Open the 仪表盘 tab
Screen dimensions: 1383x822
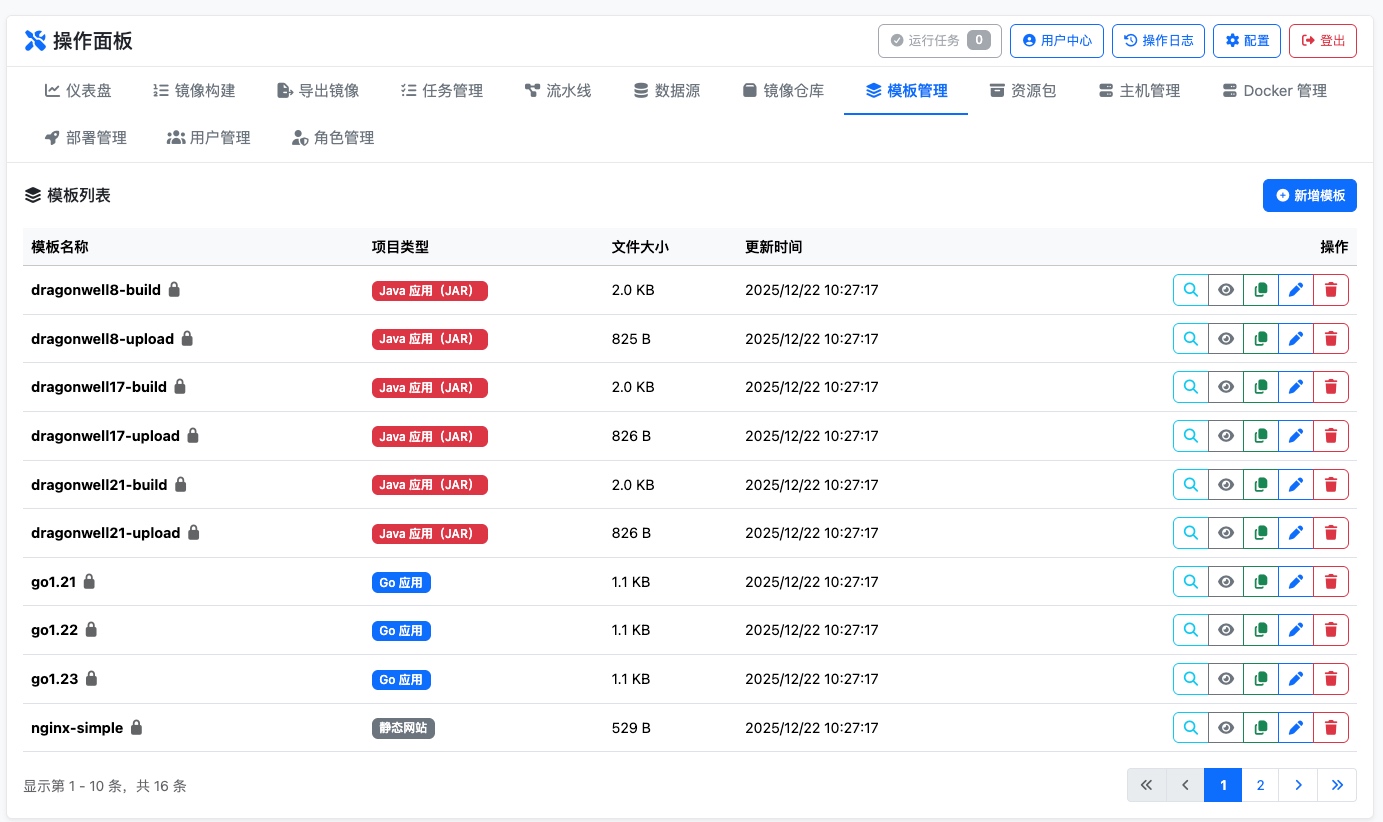click(78, 91)
